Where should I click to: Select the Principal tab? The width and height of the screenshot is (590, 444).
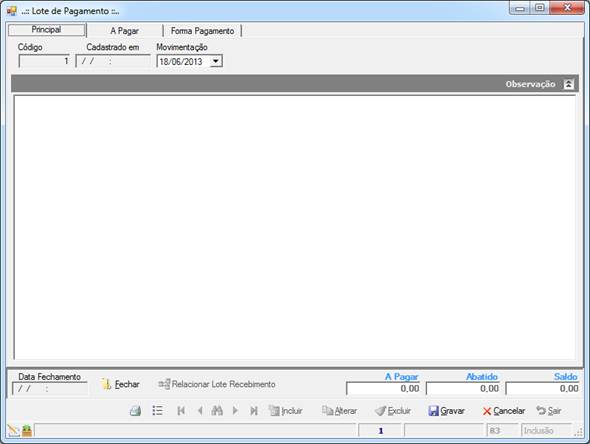pyautogui.click(x=46, y=30)
